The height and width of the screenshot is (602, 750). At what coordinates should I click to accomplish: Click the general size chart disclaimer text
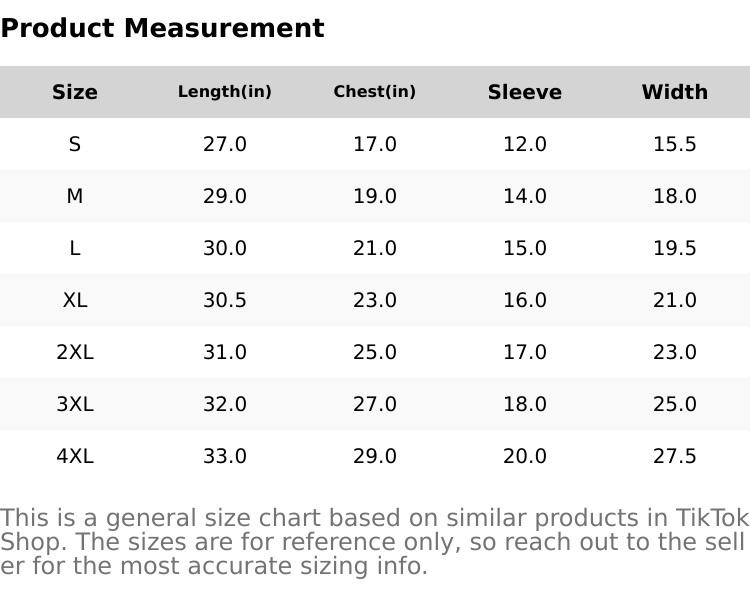click(x=374, y=542)
